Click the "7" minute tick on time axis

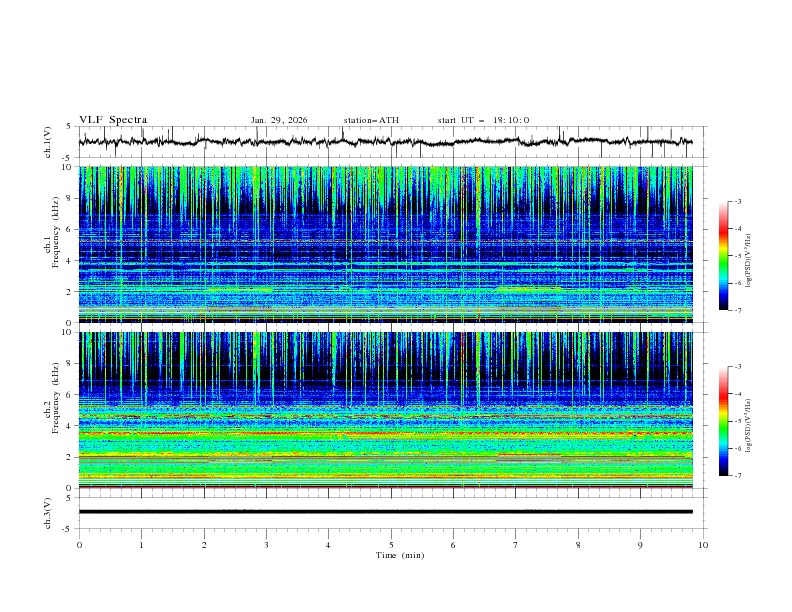tap(516, 545)
